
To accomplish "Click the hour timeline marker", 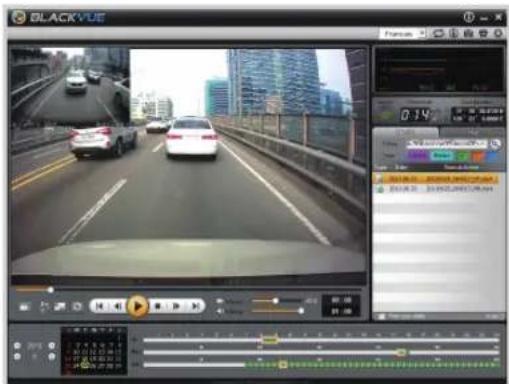I will tap(270, 340).
